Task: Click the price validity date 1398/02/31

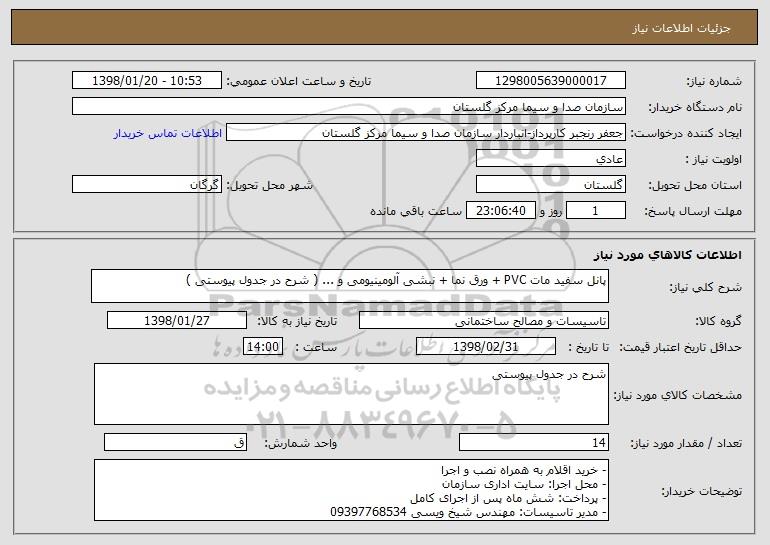Action: click(486, 347)
